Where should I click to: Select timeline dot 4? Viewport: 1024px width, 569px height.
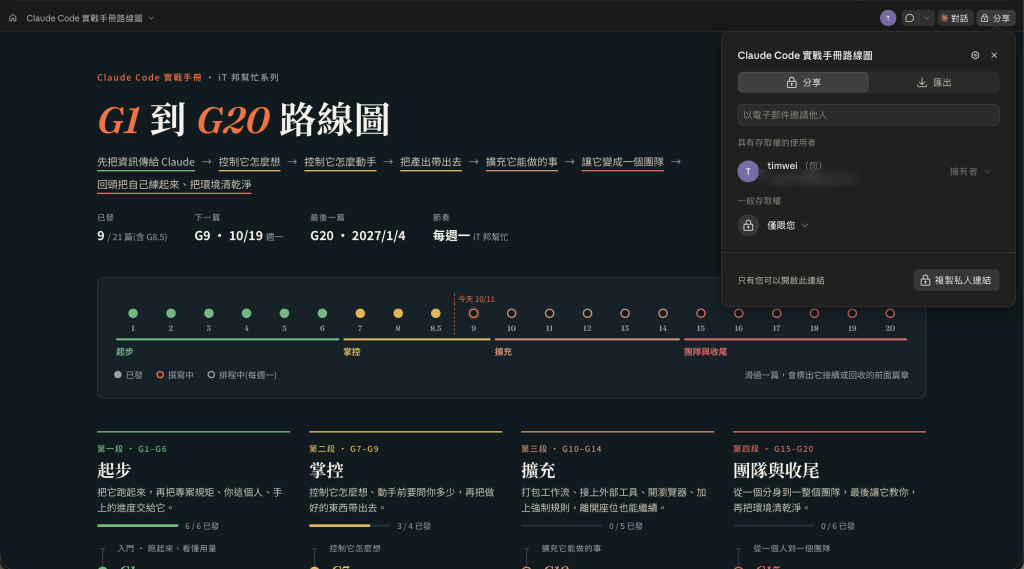[x=246, y=314]
